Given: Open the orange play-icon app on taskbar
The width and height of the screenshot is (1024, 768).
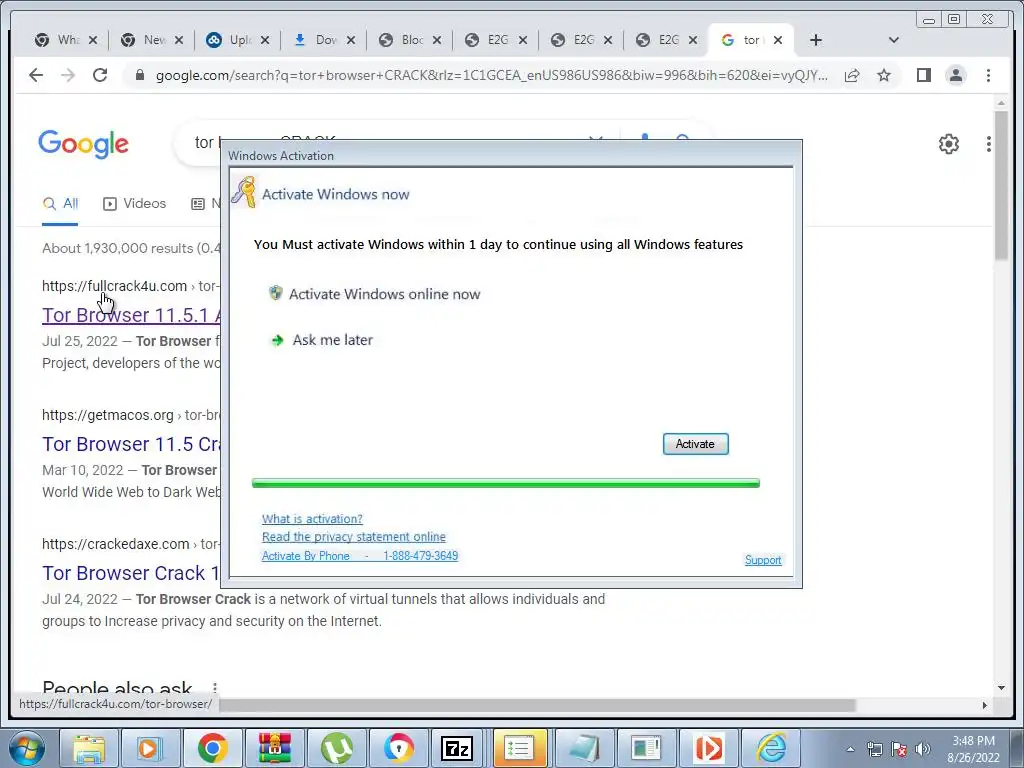Looking at the screenshot, I should coord(709,748).
